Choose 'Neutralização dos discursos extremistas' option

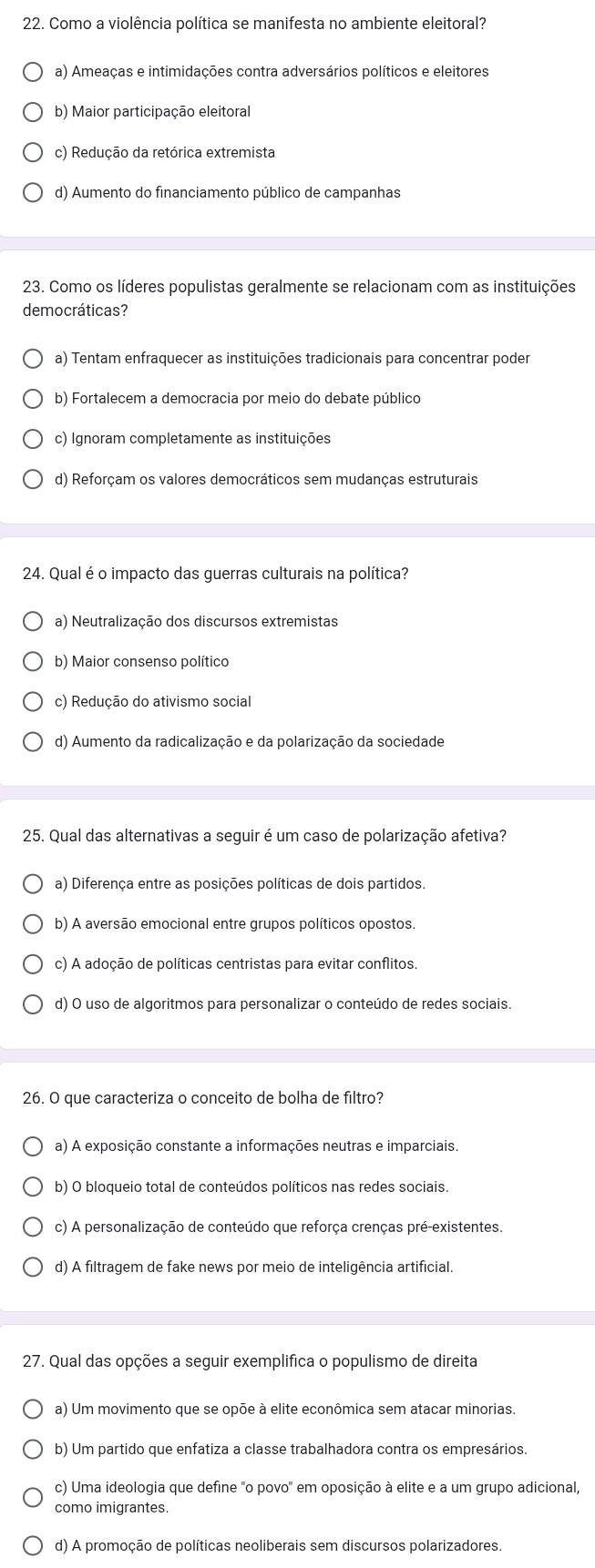point(32,622)
